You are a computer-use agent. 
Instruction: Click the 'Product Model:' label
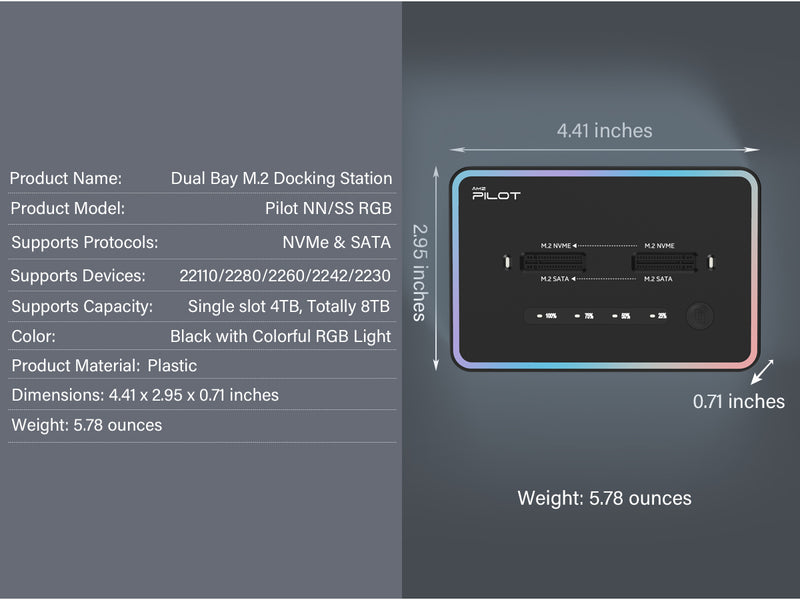pyautogui.click(x=67, y=209)
